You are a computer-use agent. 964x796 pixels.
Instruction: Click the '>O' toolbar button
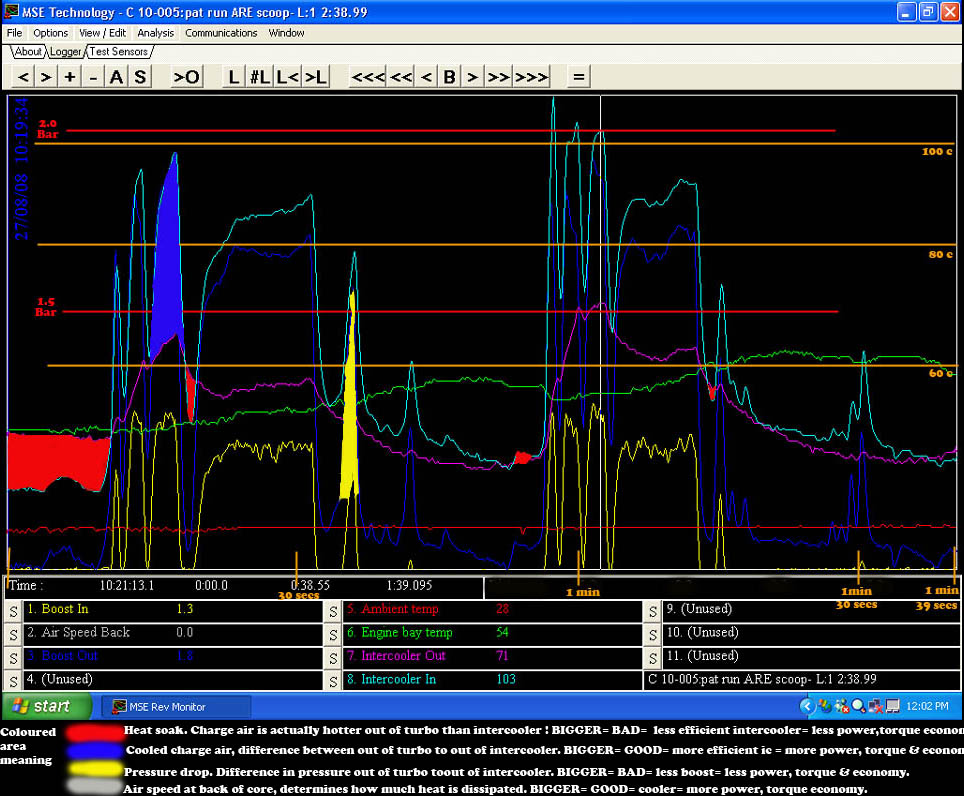coord(187,77)
